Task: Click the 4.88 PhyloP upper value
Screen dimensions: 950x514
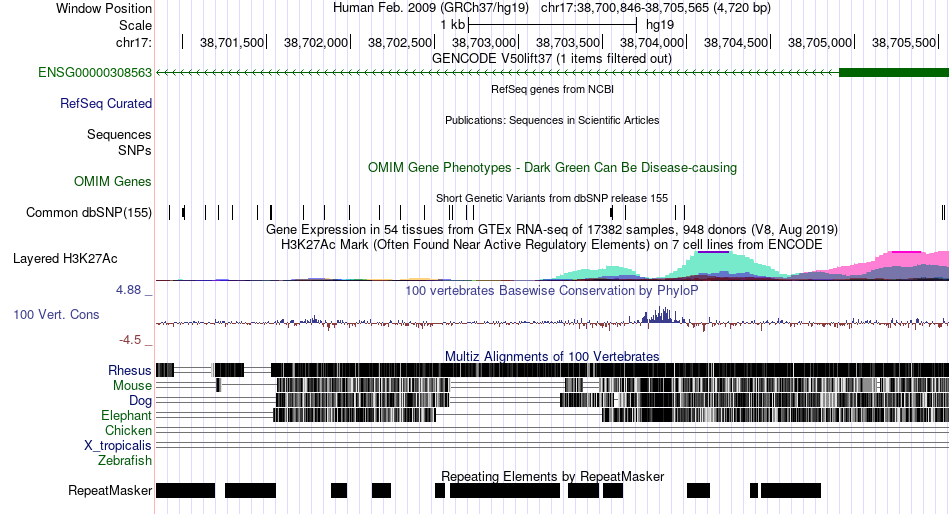Action: 128,290
